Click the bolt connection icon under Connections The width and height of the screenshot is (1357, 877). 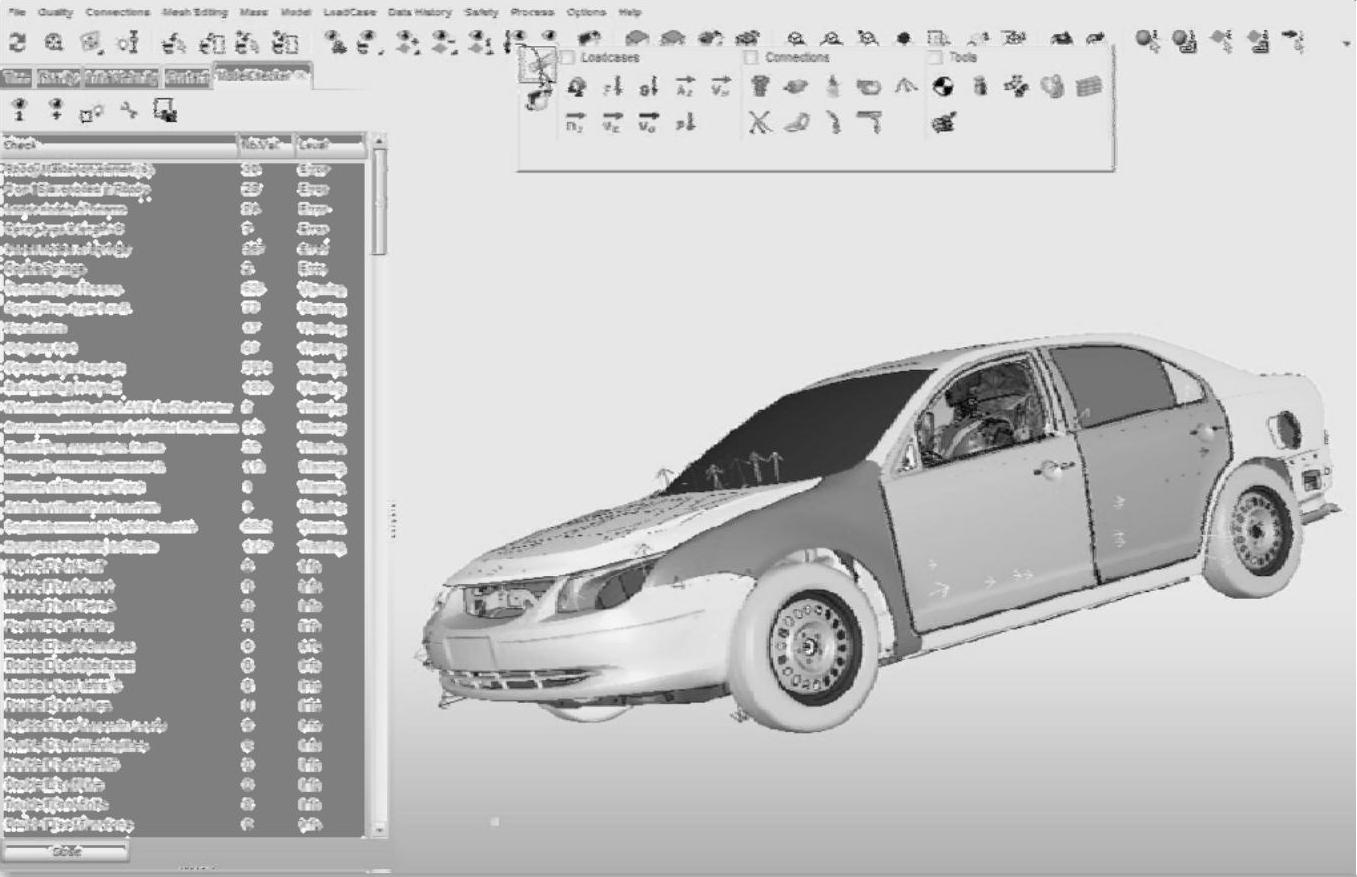pos(760,88)
